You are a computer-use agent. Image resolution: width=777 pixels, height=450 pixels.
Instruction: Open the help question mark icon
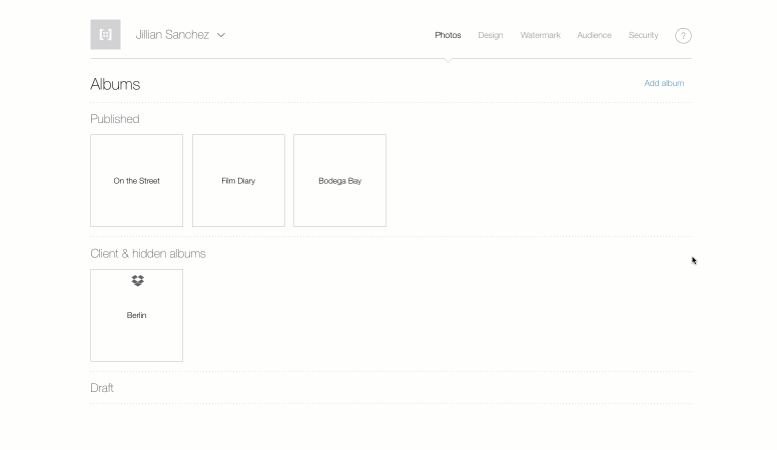(x=683, y=36)
